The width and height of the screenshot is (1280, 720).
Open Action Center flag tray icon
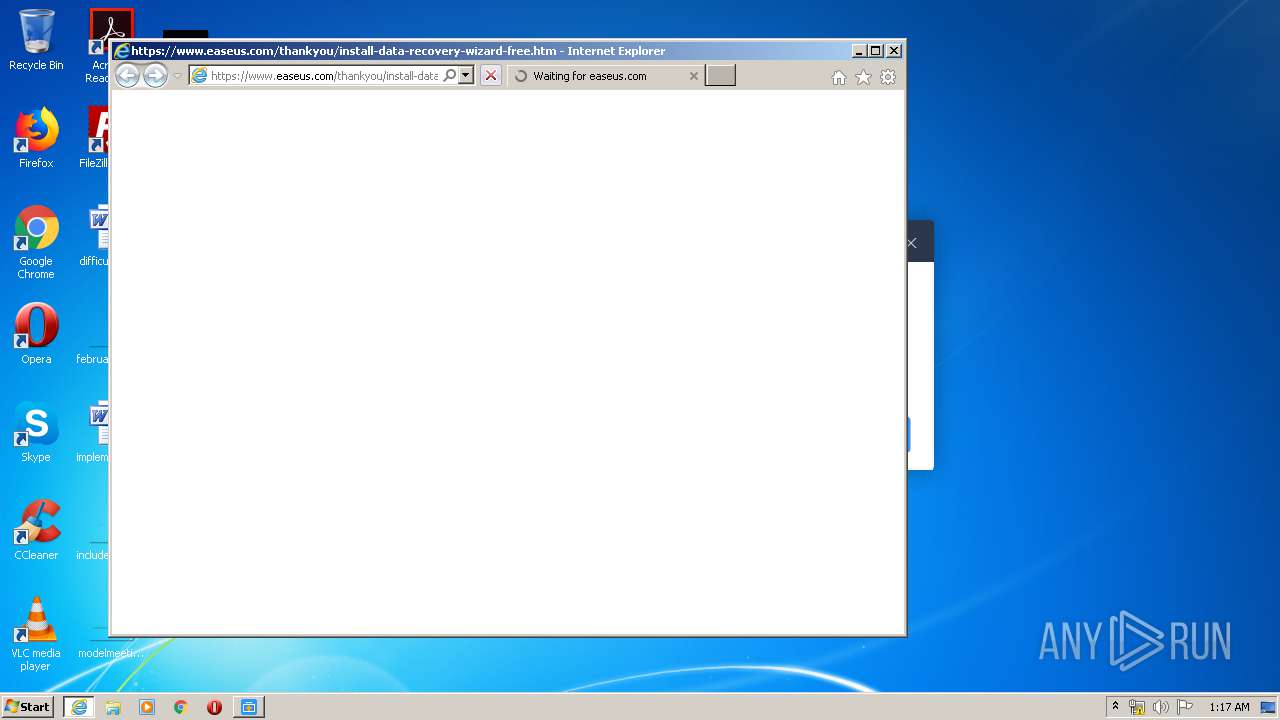(1185, 707)
